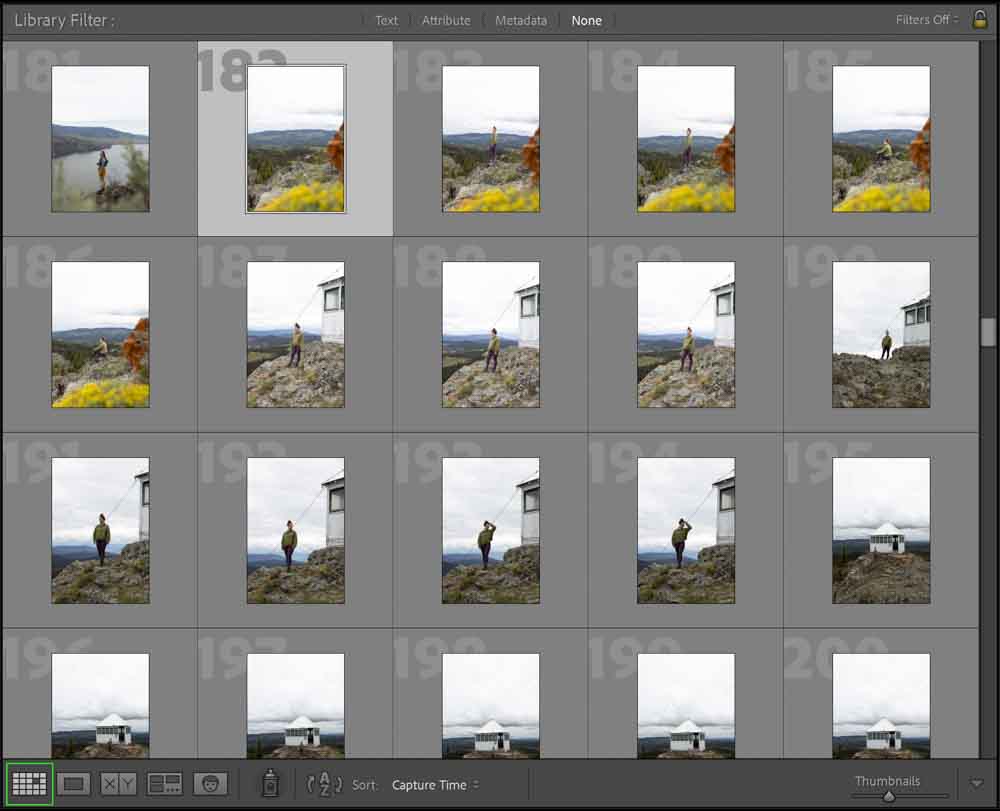Expand the toolbar content options arrow

click(977, 784)
